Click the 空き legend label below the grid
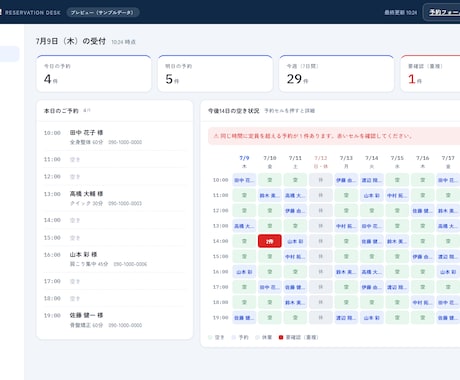 pos(219,337)
